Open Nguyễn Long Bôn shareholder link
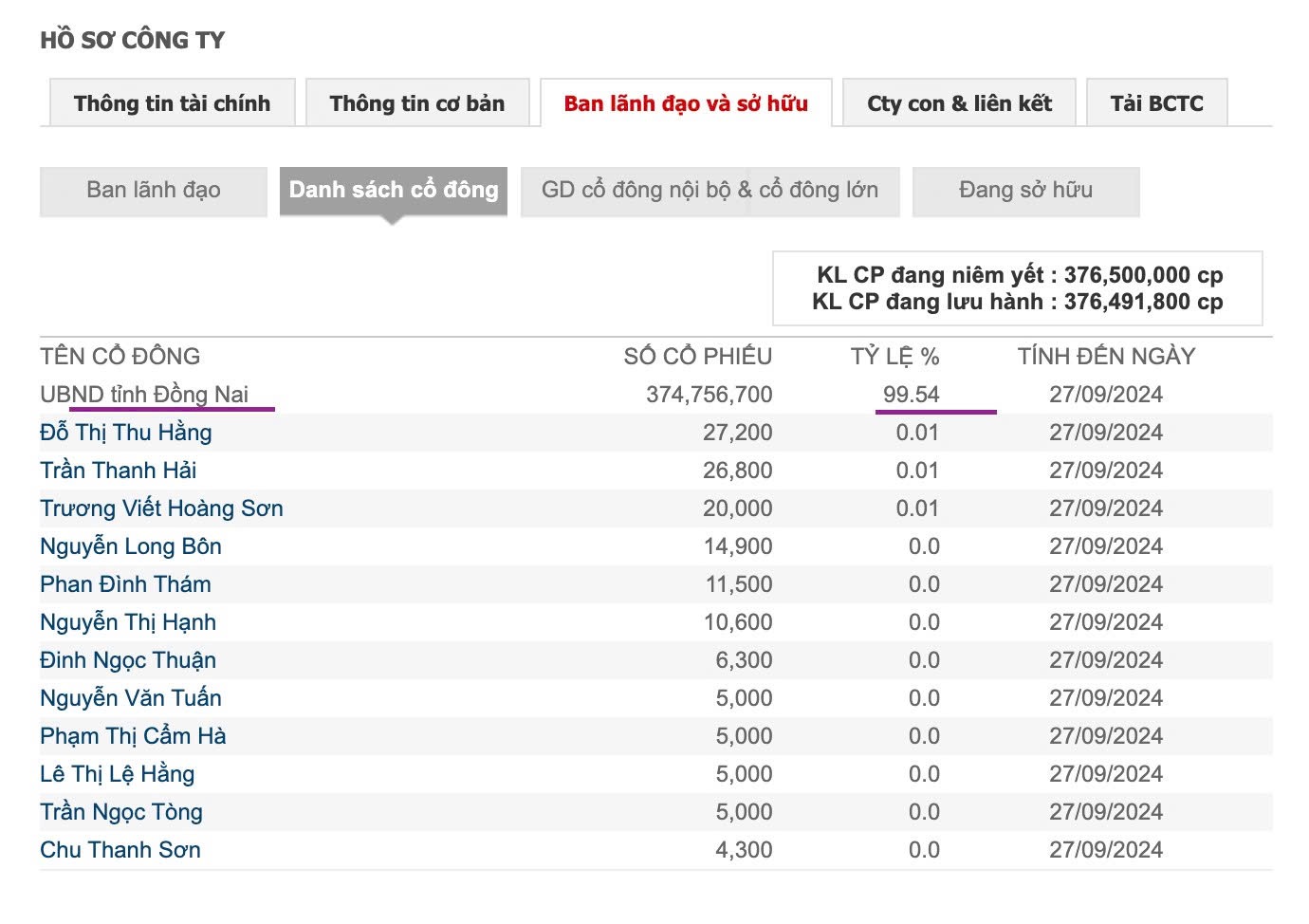This screenshot has width=1309, height=924. (x=131, y=546)
